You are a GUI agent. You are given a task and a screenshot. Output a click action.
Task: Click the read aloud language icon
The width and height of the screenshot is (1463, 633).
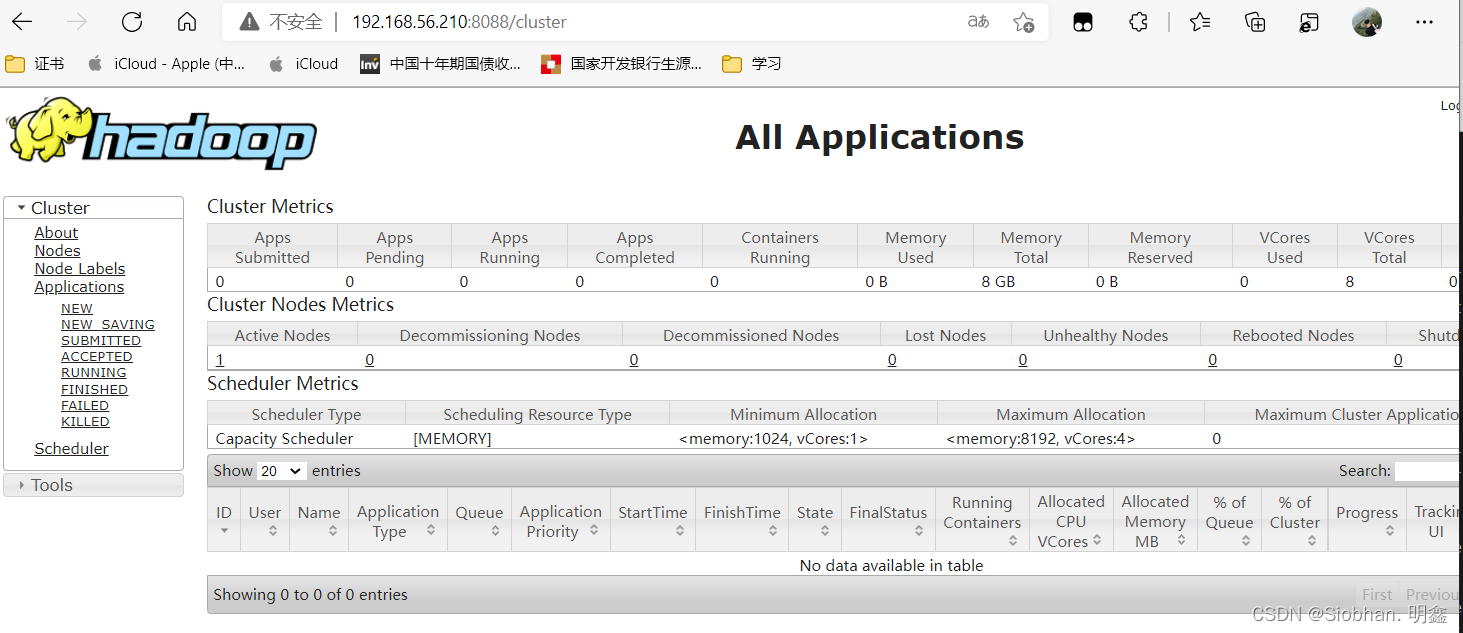978,22
